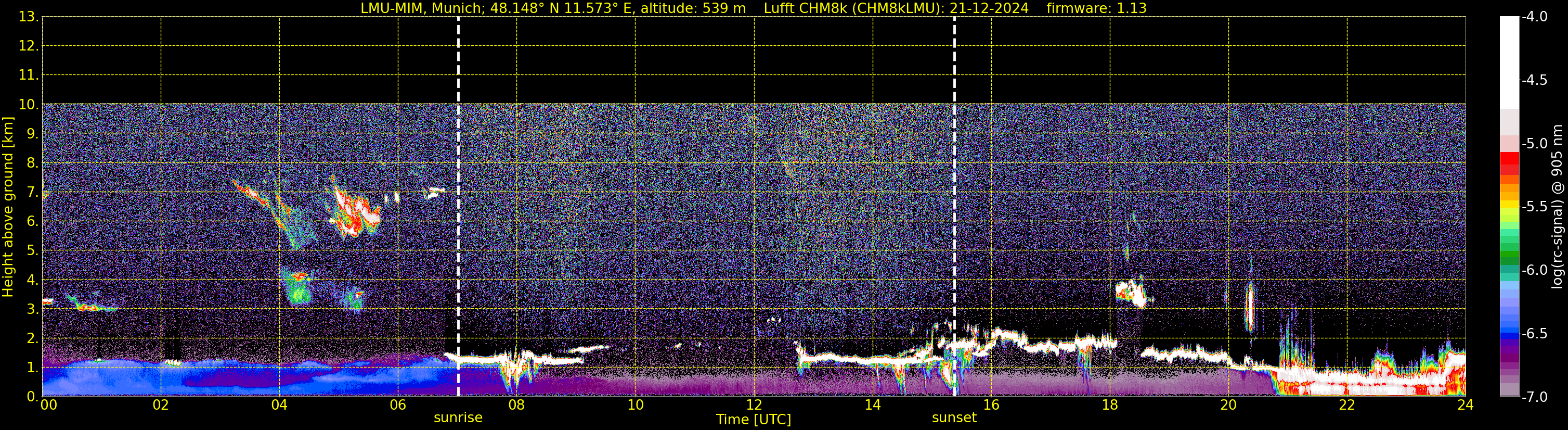The width and height of the screenshot is (1568, 430).
Task: Click the colorbar tick label -6.0
Action: click(x=1535, y=270)
